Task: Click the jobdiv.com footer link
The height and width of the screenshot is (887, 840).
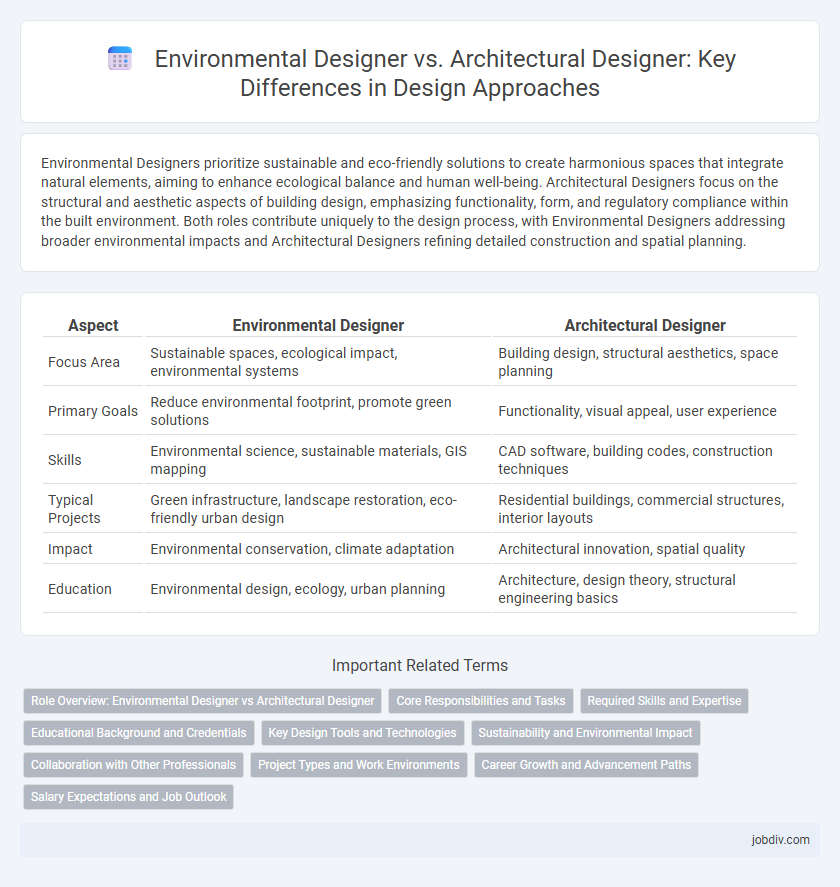Action: tap(780, 839)
